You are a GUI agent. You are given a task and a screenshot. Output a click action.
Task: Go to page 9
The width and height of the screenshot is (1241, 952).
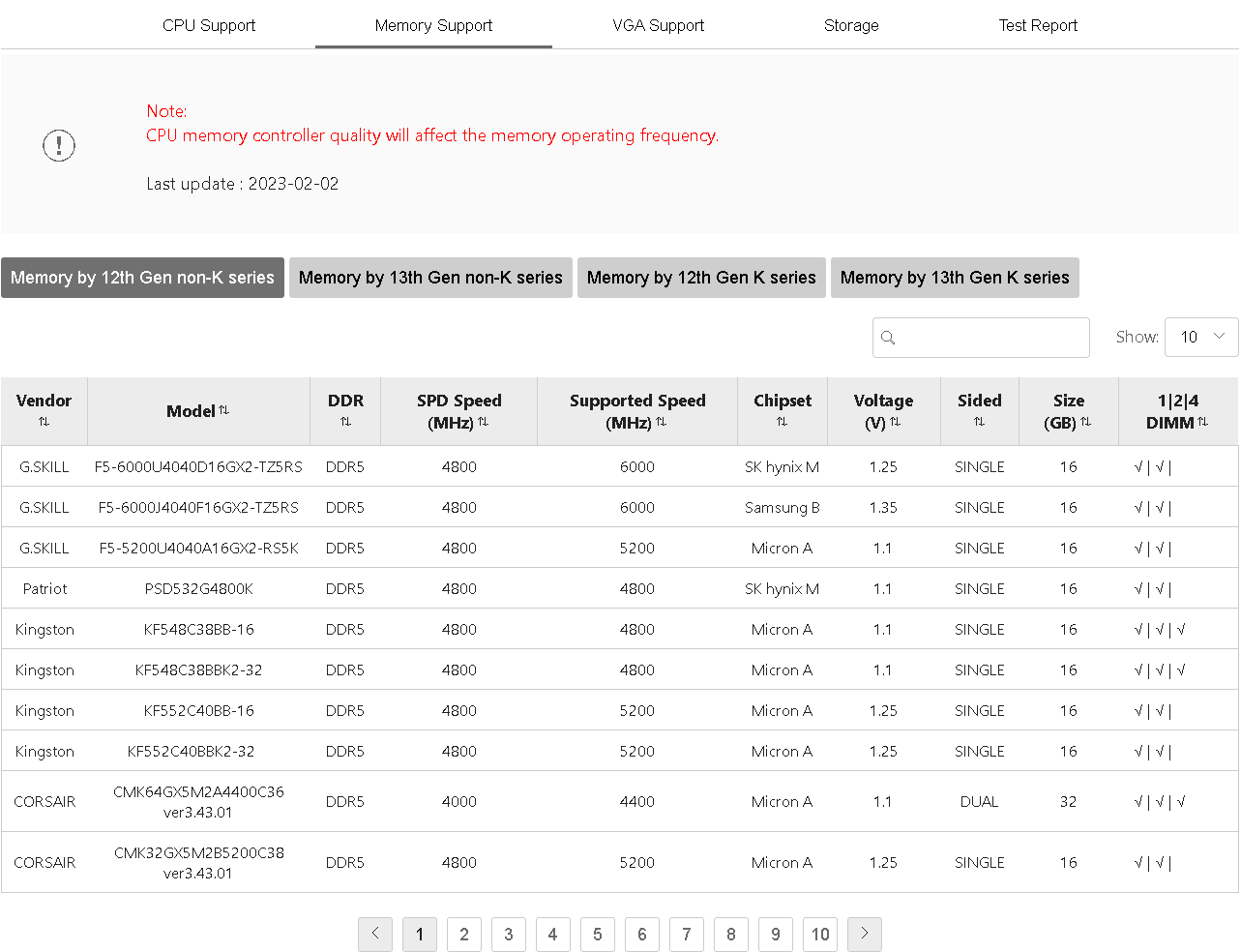[x=776, y=935]
